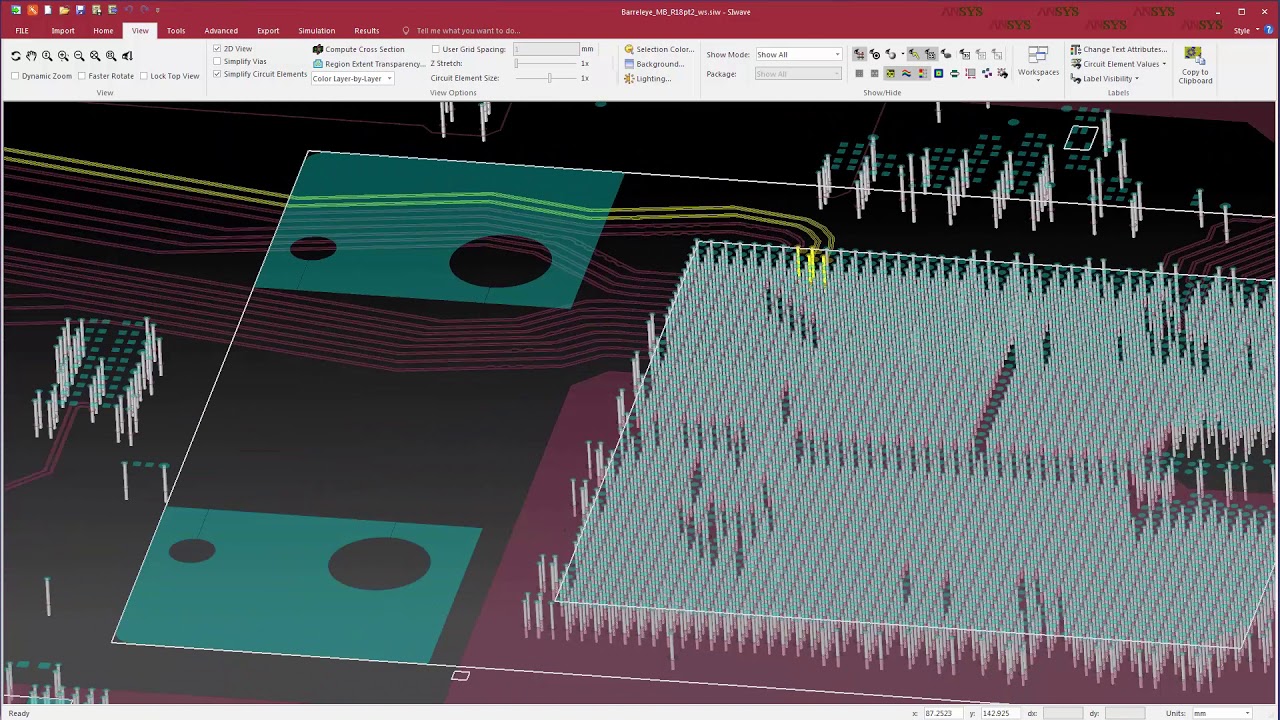Select the pan hand tool
This screenshot has width=1280, height=720.
point(31,56)
